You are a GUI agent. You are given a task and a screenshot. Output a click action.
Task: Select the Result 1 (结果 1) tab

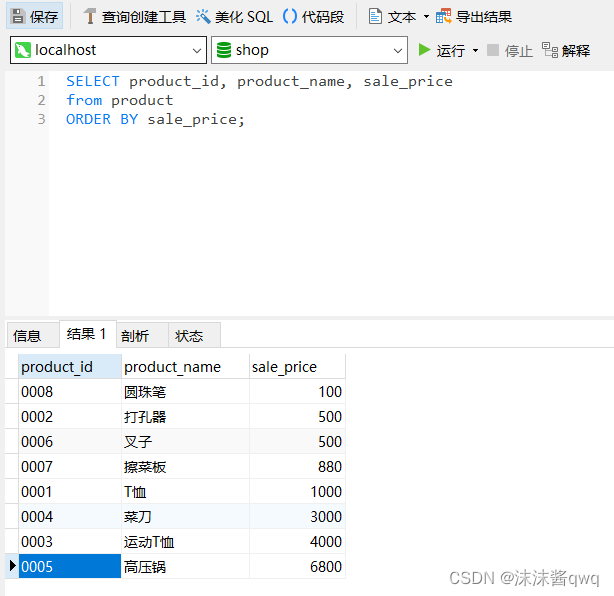click(87, 334)
